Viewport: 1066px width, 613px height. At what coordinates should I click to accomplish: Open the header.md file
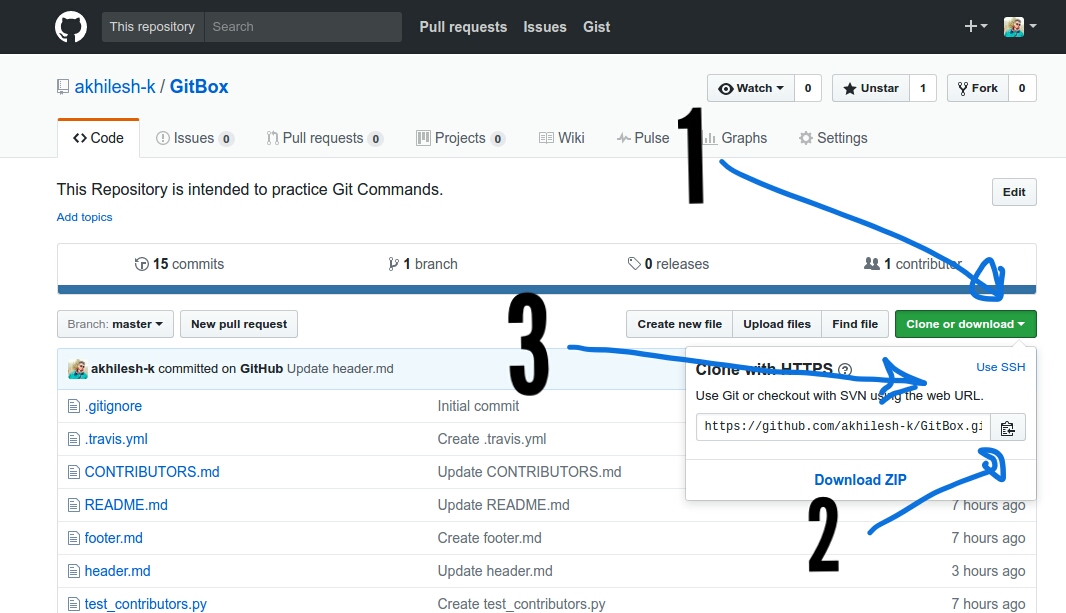[x=118, y=571]
